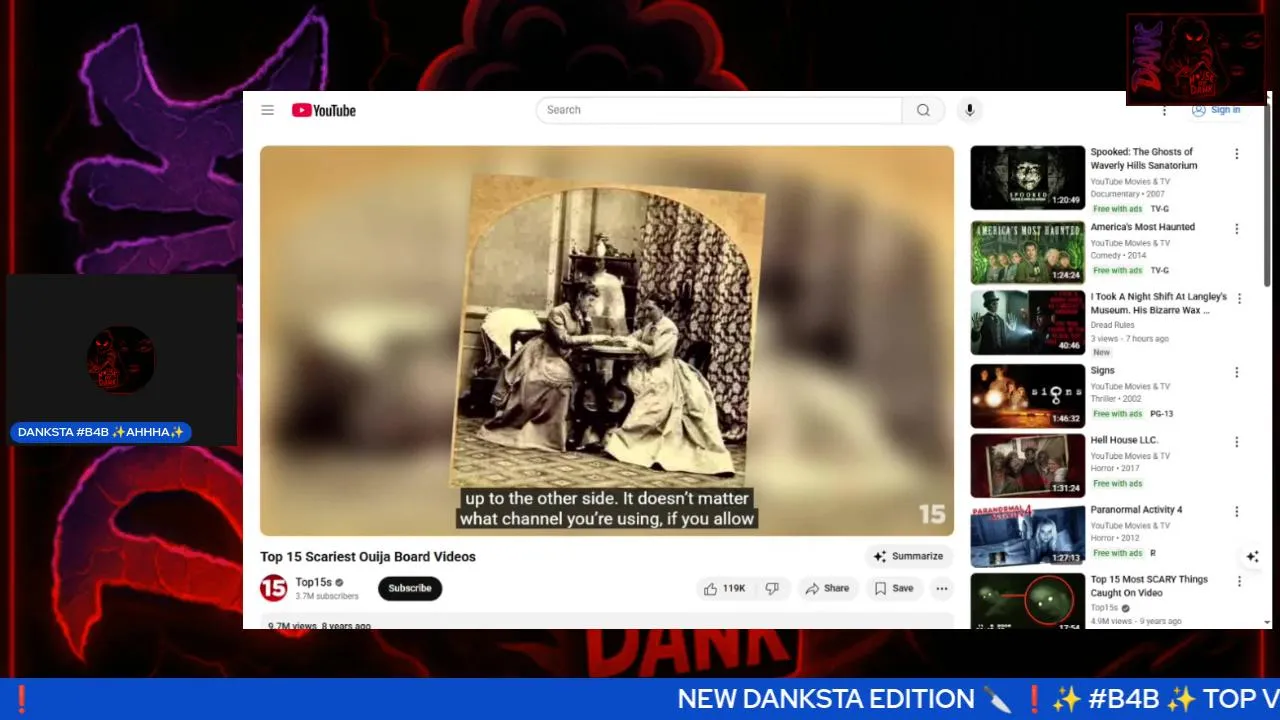
Task: Click the Search text field
Action: tap(719, 110)
